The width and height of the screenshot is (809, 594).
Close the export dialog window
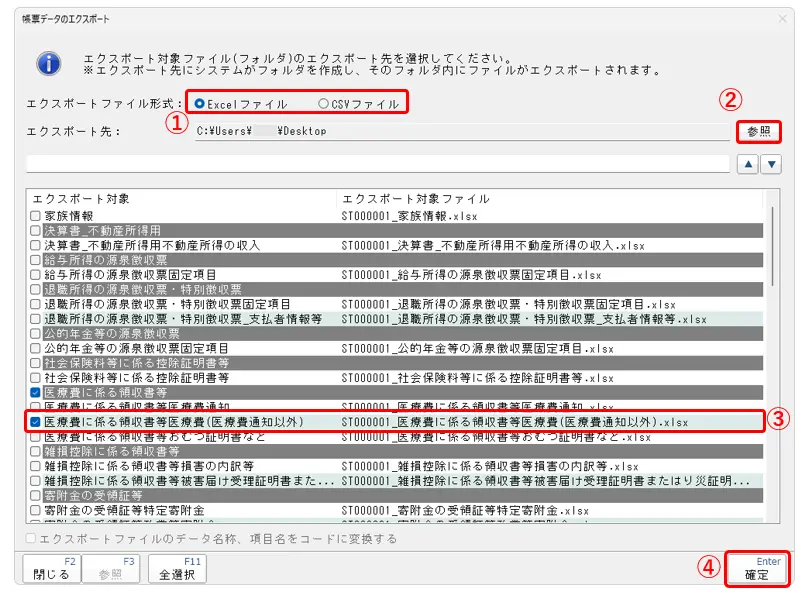[782, 19]
